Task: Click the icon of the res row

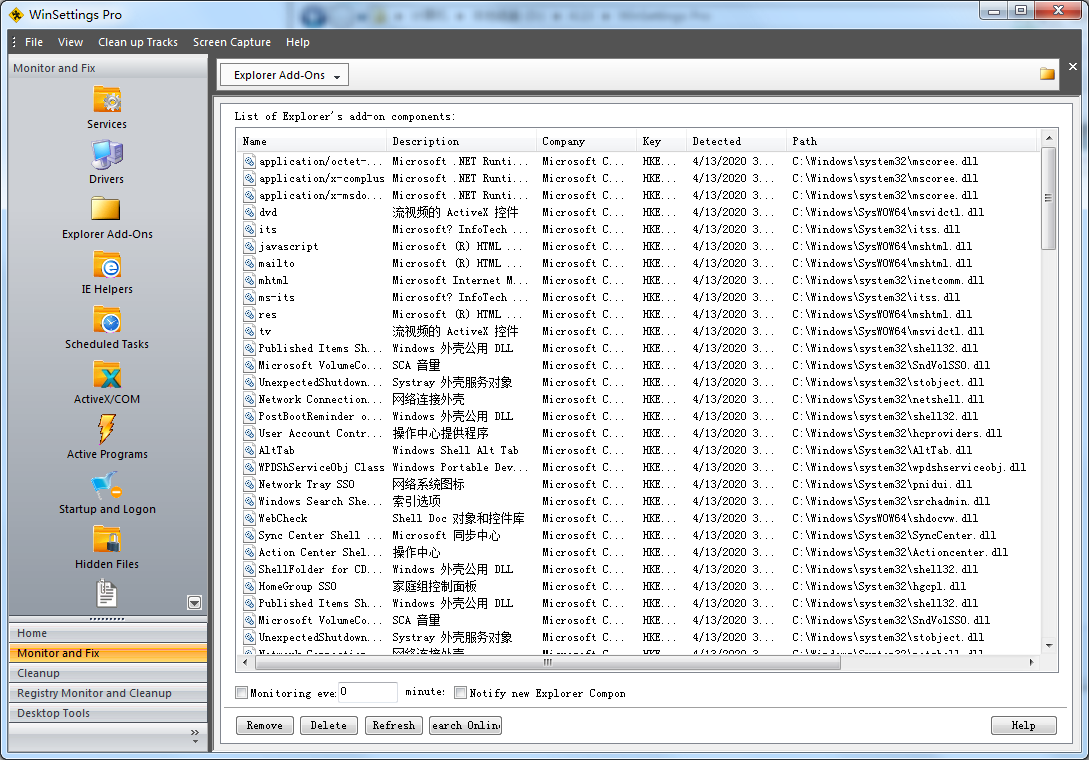Action: pyautogui.click(x=249, y=315)
